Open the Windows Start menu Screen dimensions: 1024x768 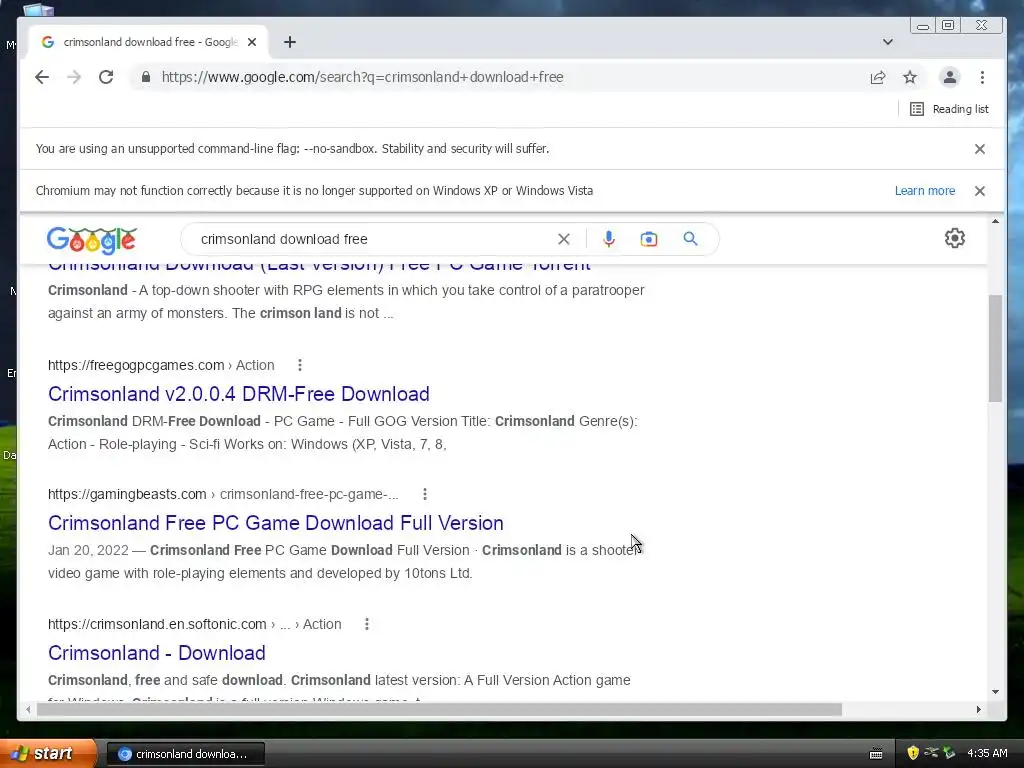(x=47, y=753)
